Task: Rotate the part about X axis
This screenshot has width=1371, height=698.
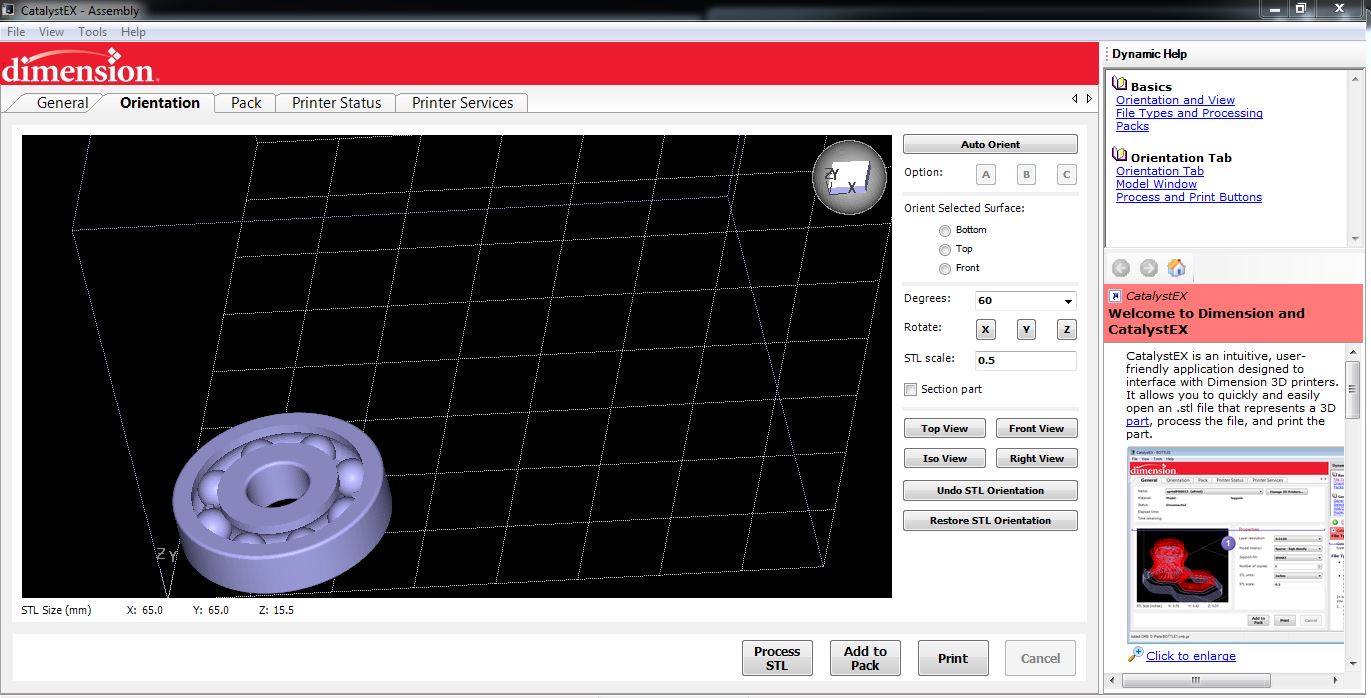Action: coord(986,329)
